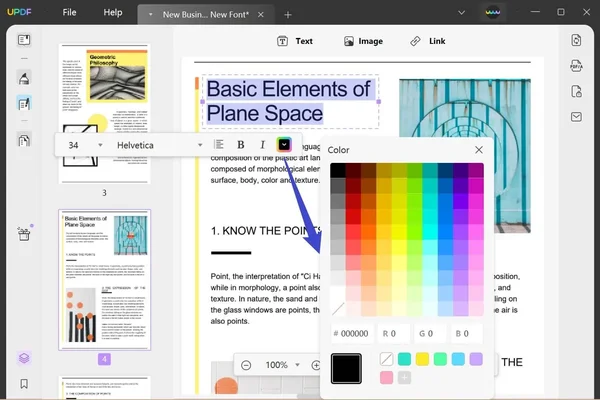
Task: Click the Text tool button
Action: click(295, 41)
